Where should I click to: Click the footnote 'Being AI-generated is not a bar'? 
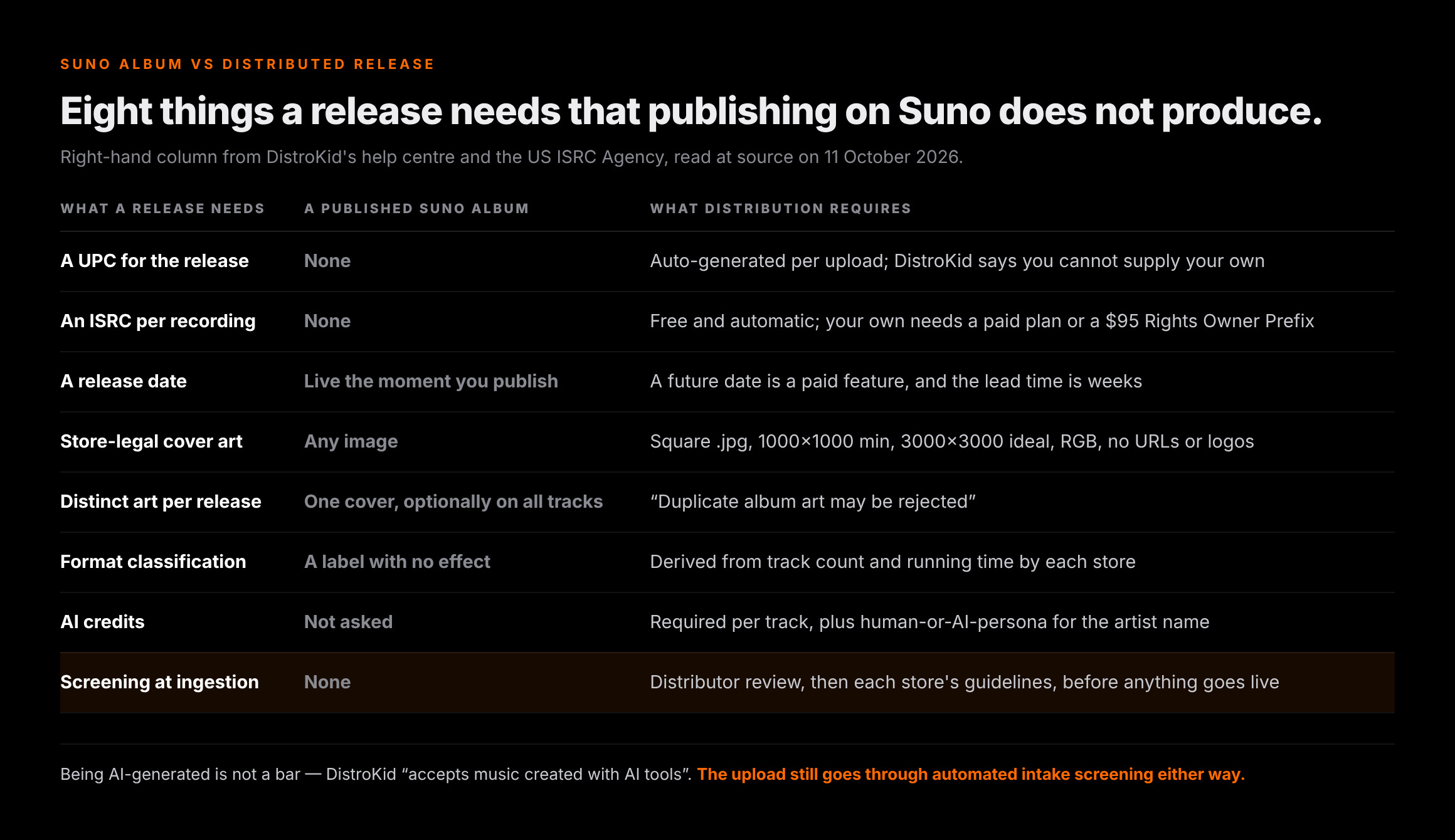(376, 774)
